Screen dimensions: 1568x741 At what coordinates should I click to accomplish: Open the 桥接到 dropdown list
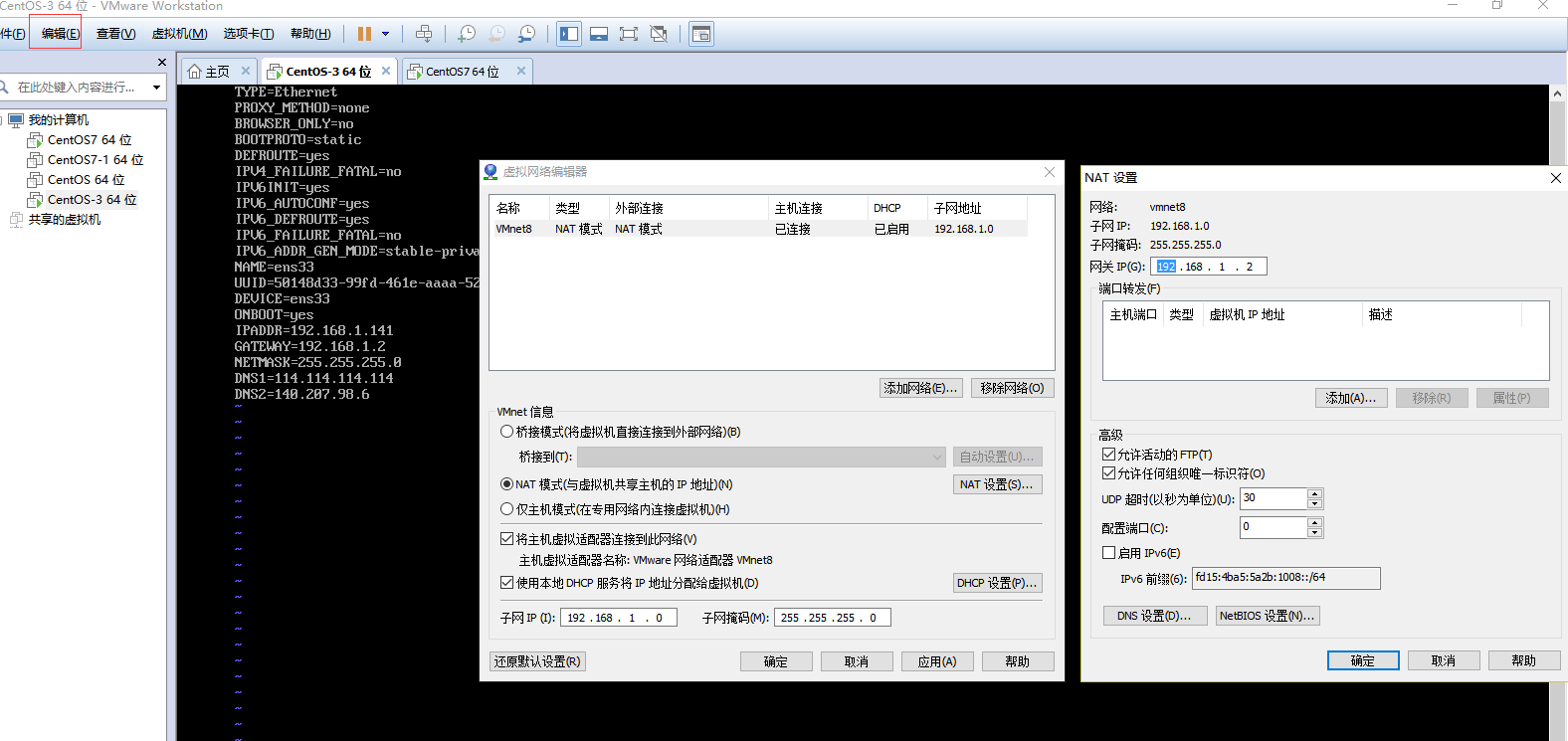pyautogui.click(x=761, y=457)
